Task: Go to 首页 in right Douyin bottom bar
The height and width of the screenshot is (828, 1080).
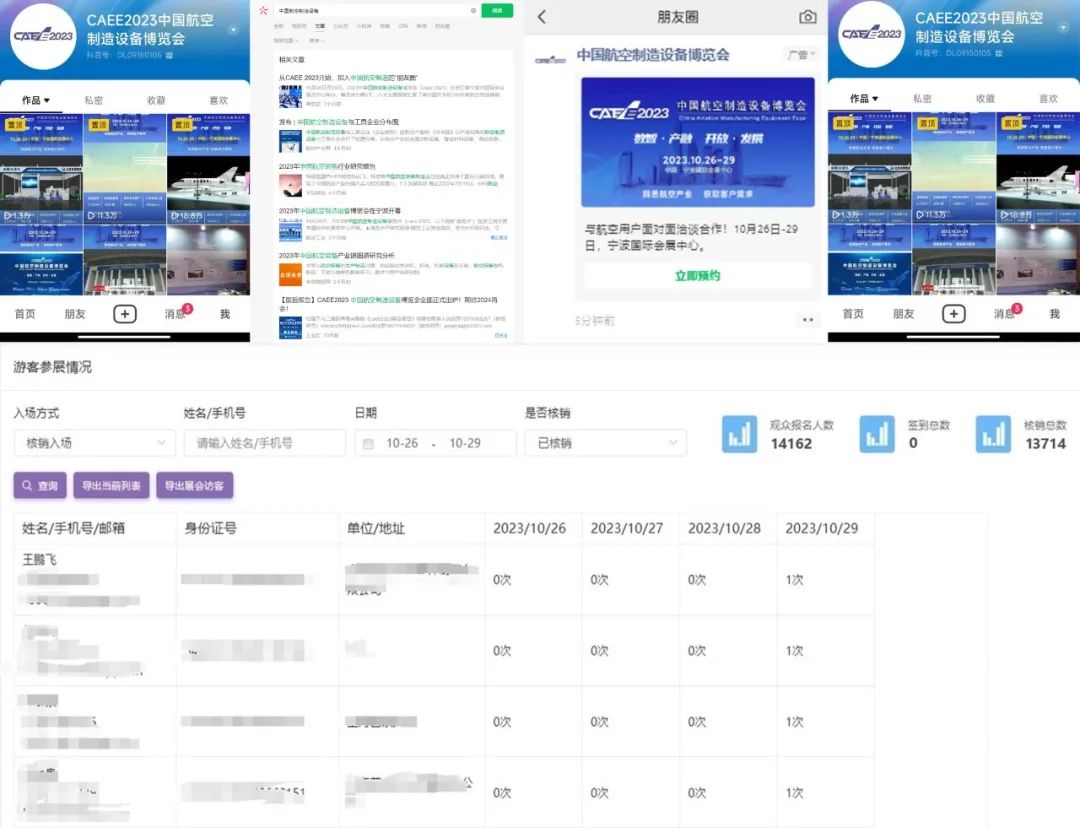Action: tap(853, 314)
